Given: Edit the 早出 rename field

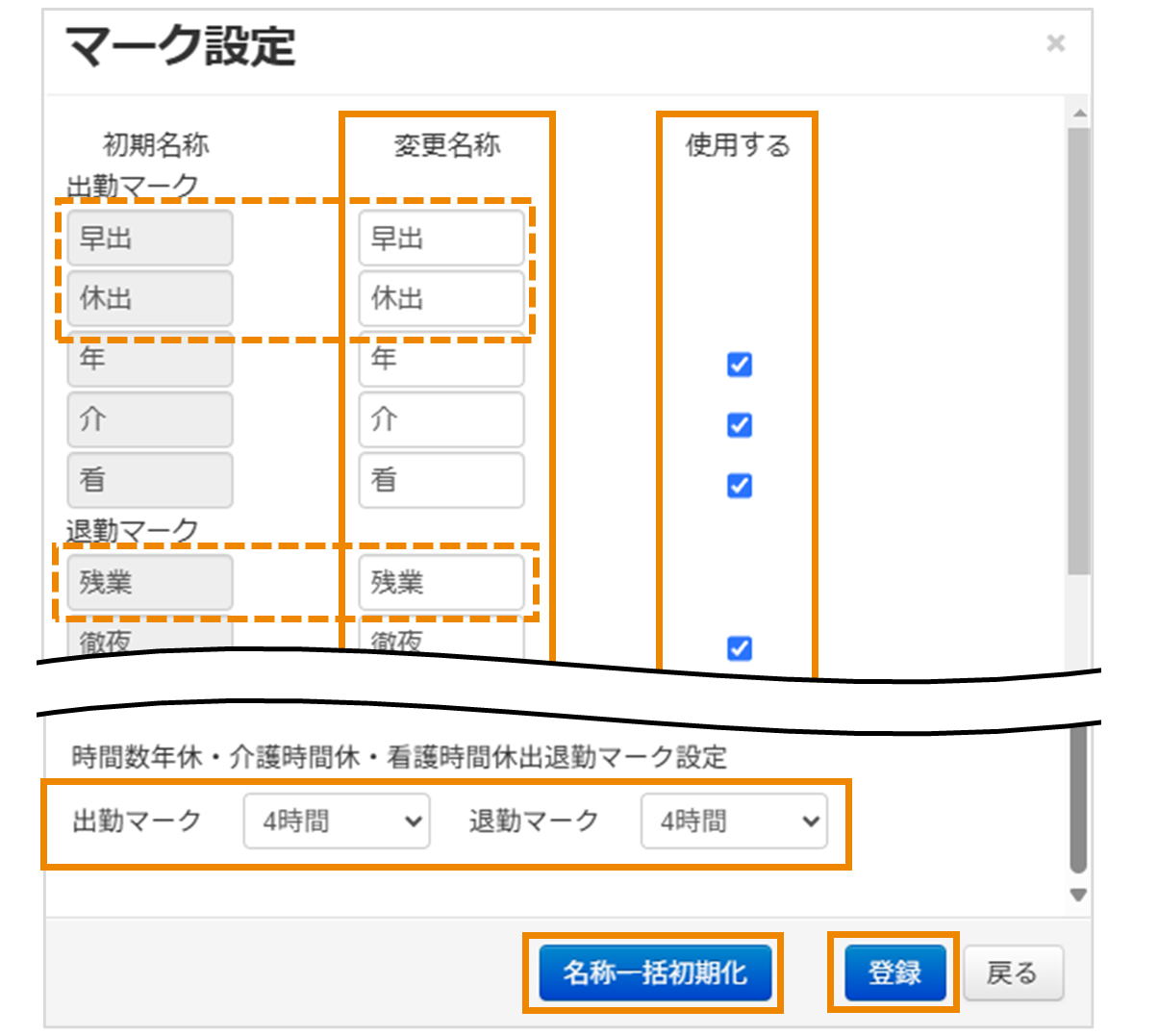Looking at the screenshot, I should point(441,238).
